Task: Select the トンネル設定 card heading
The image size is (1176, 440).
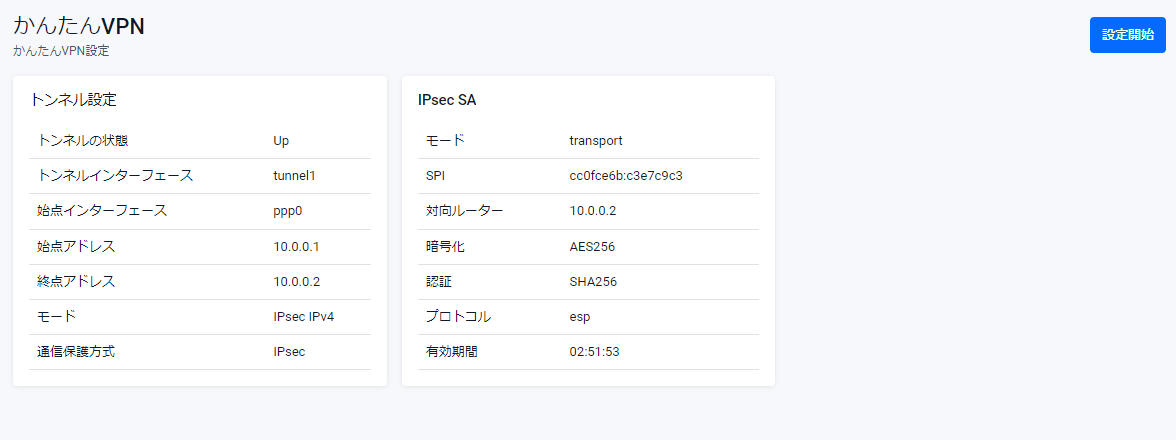Action: click(74, 100)
